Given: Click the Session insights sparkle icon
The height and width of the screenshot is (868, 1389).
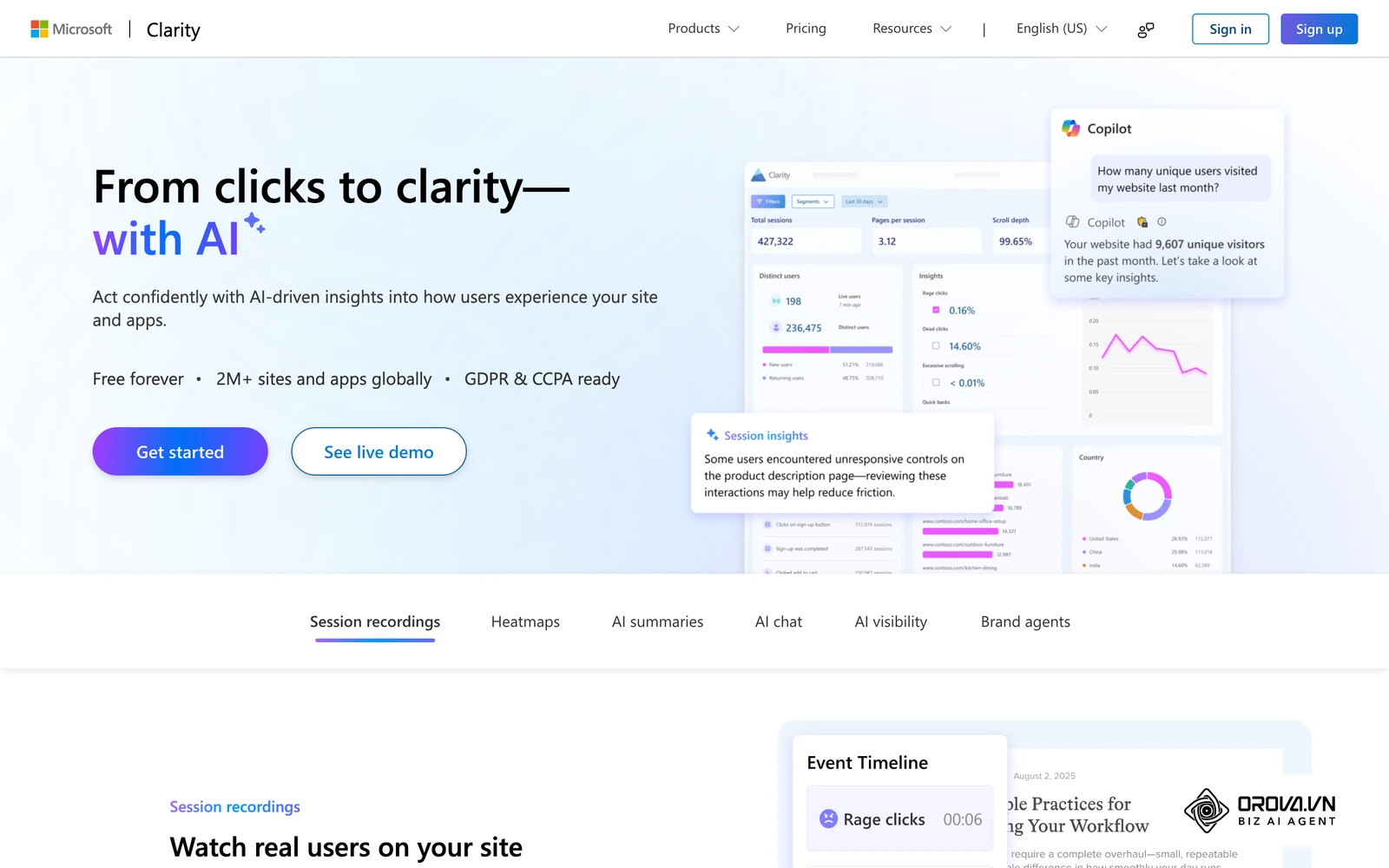Looking at the screenshot, I should (x=712, y=435).
